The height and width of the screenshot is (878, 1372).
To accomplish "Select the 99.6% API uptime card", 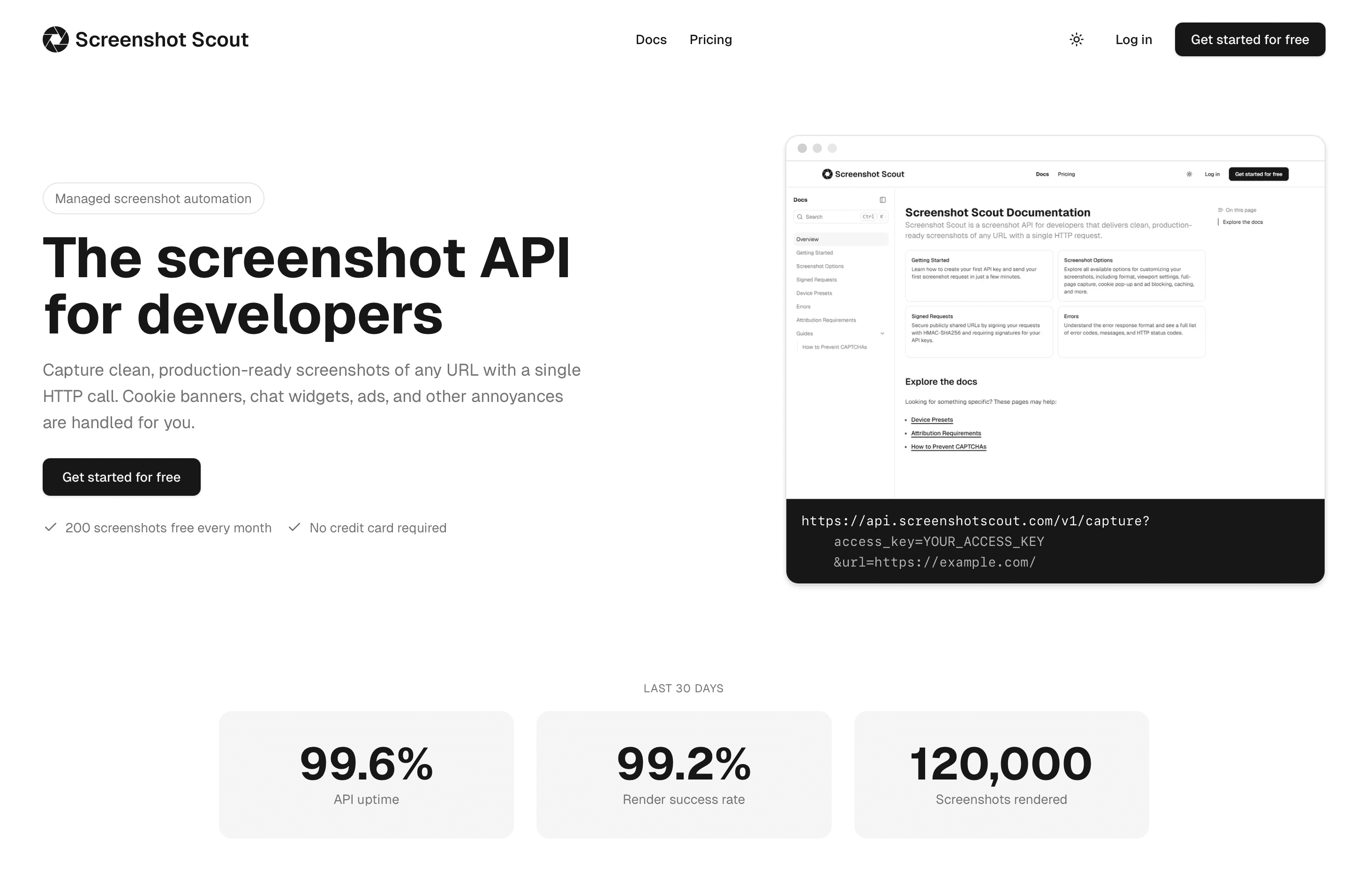I will coord(366,774).
